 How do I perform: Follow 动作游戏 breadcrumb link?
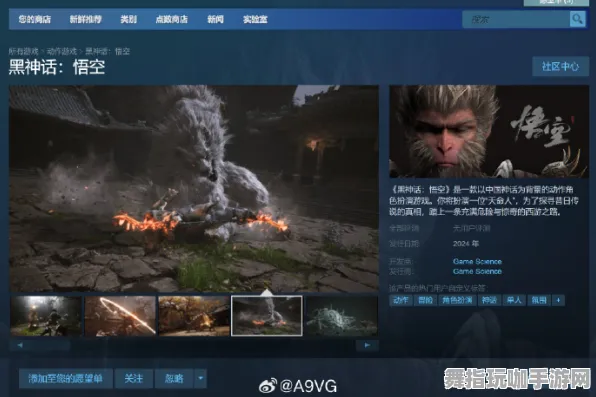62,51
